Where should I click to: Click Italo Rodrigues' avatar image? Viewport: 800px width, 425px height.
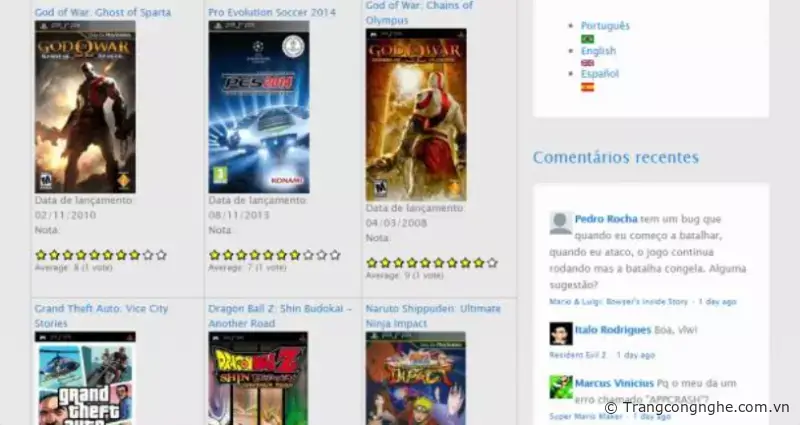pos(560,333)
